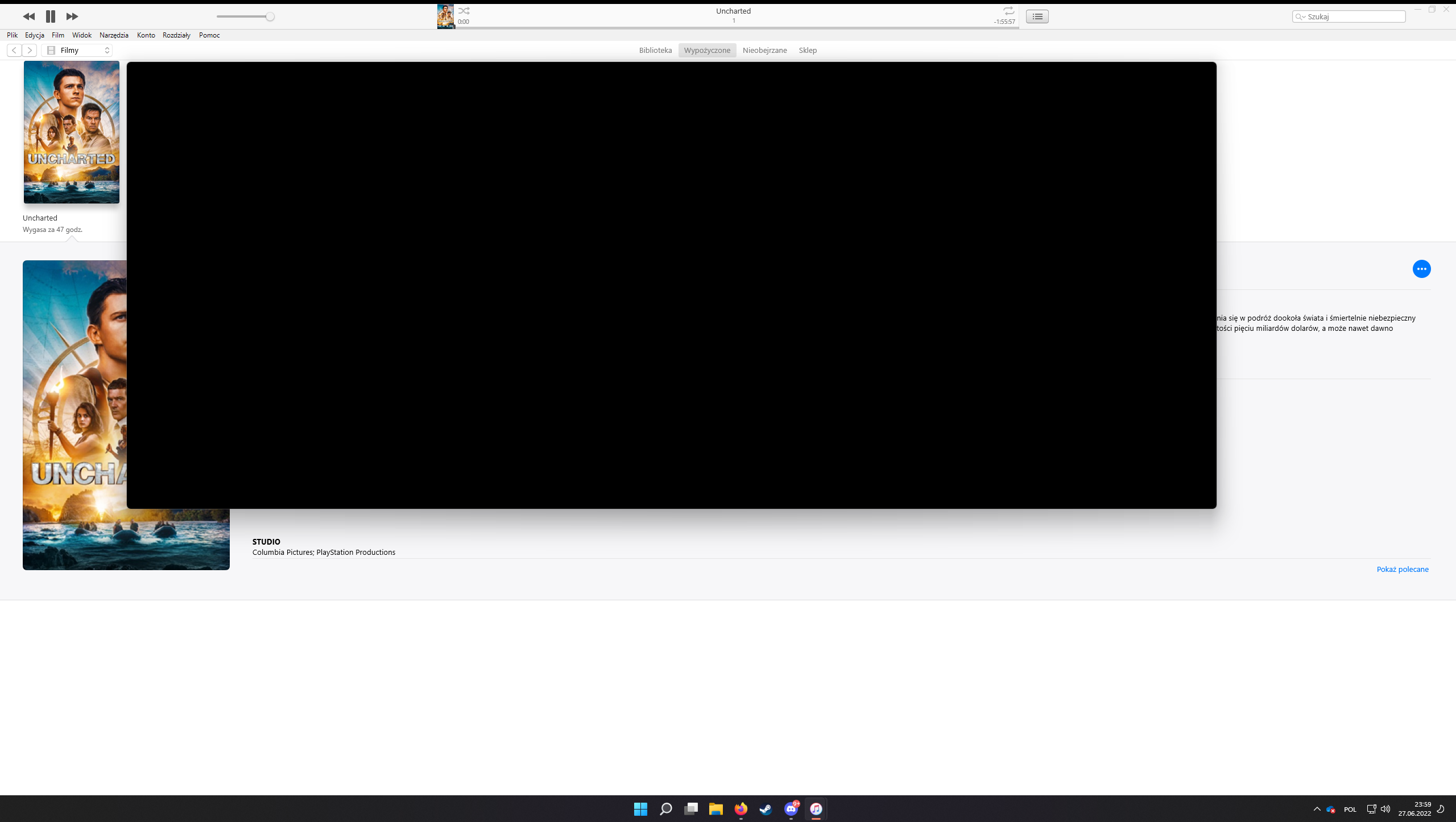Toggle the repeat icon
The image size is (1456, 822).
click(1008, 11)
